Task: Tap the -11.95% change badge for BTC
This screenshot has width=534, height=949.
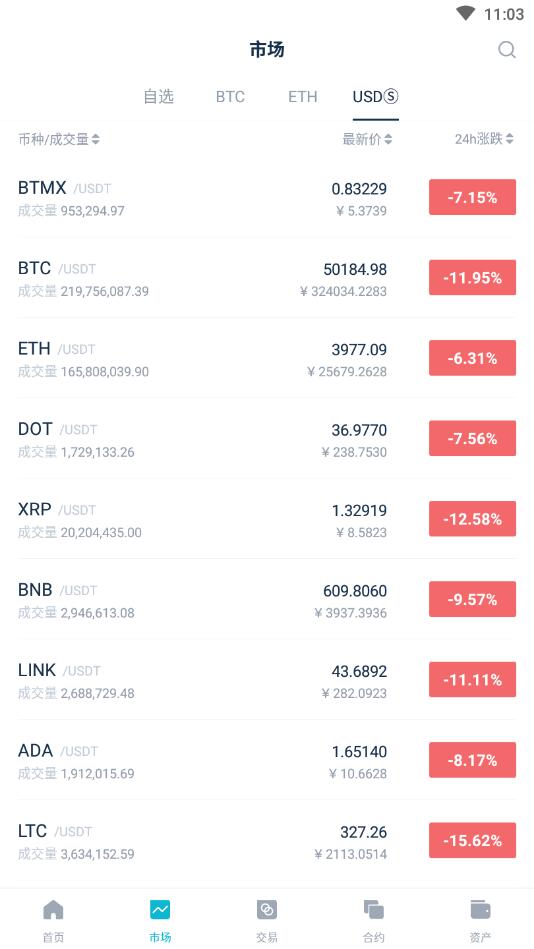Action: [472, 278]
